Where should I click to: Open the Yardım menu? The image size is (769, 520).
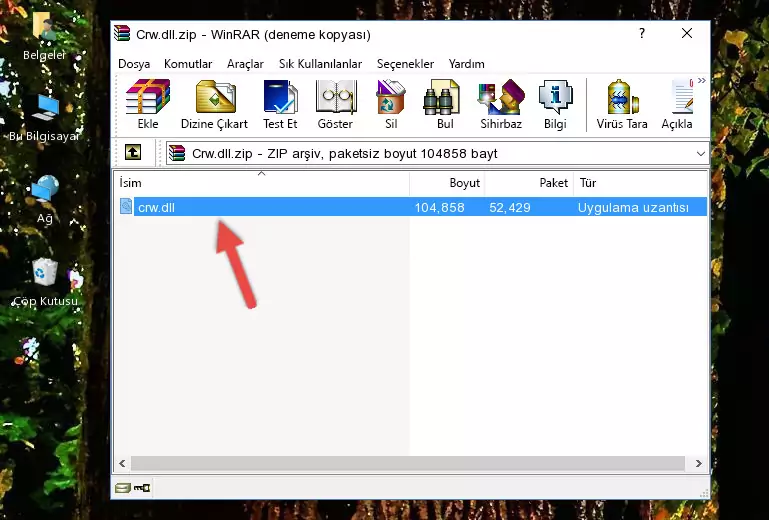[466, 64]
